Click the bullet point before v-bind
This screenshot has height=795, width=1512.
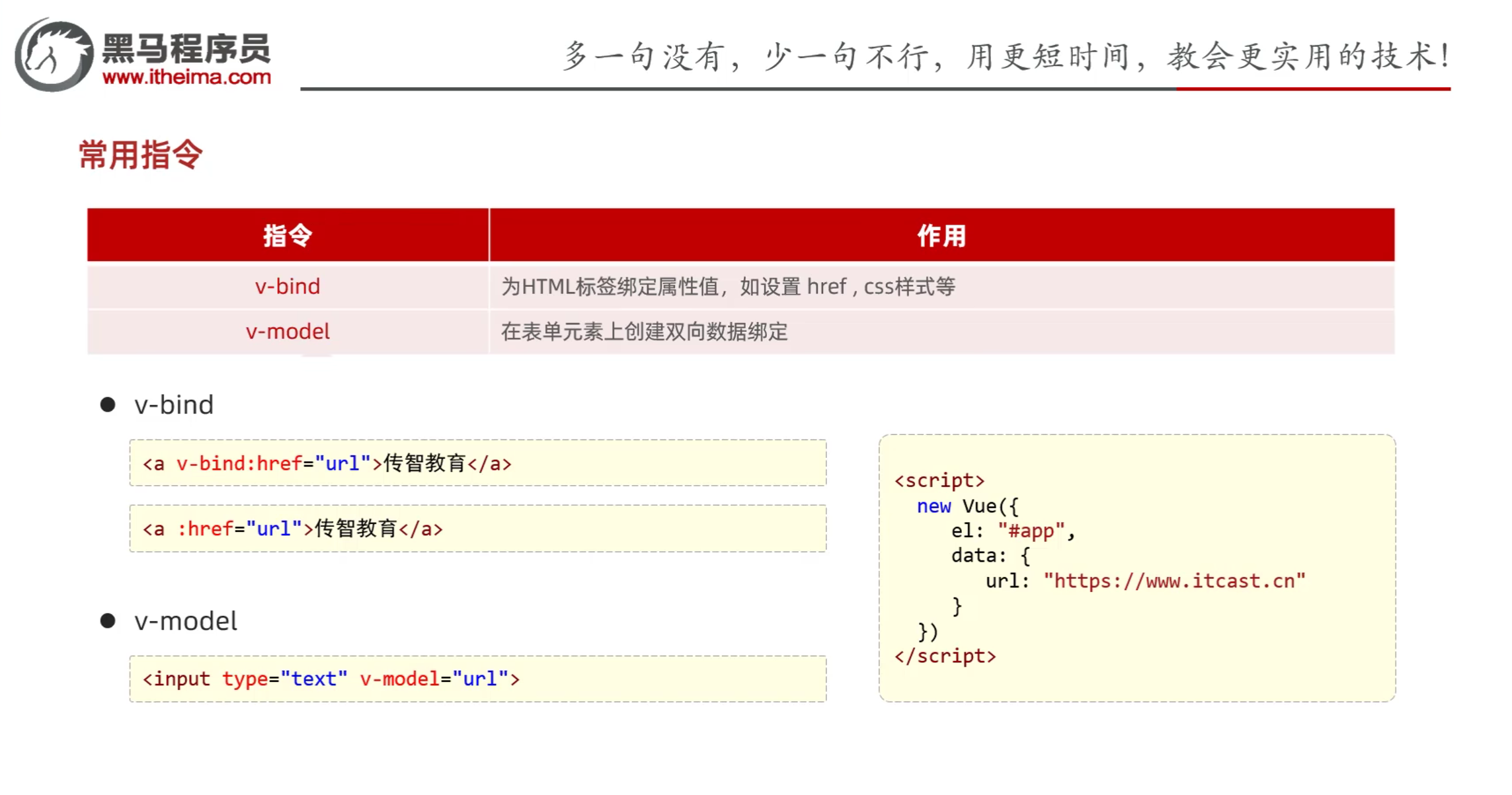click(108, 404)
